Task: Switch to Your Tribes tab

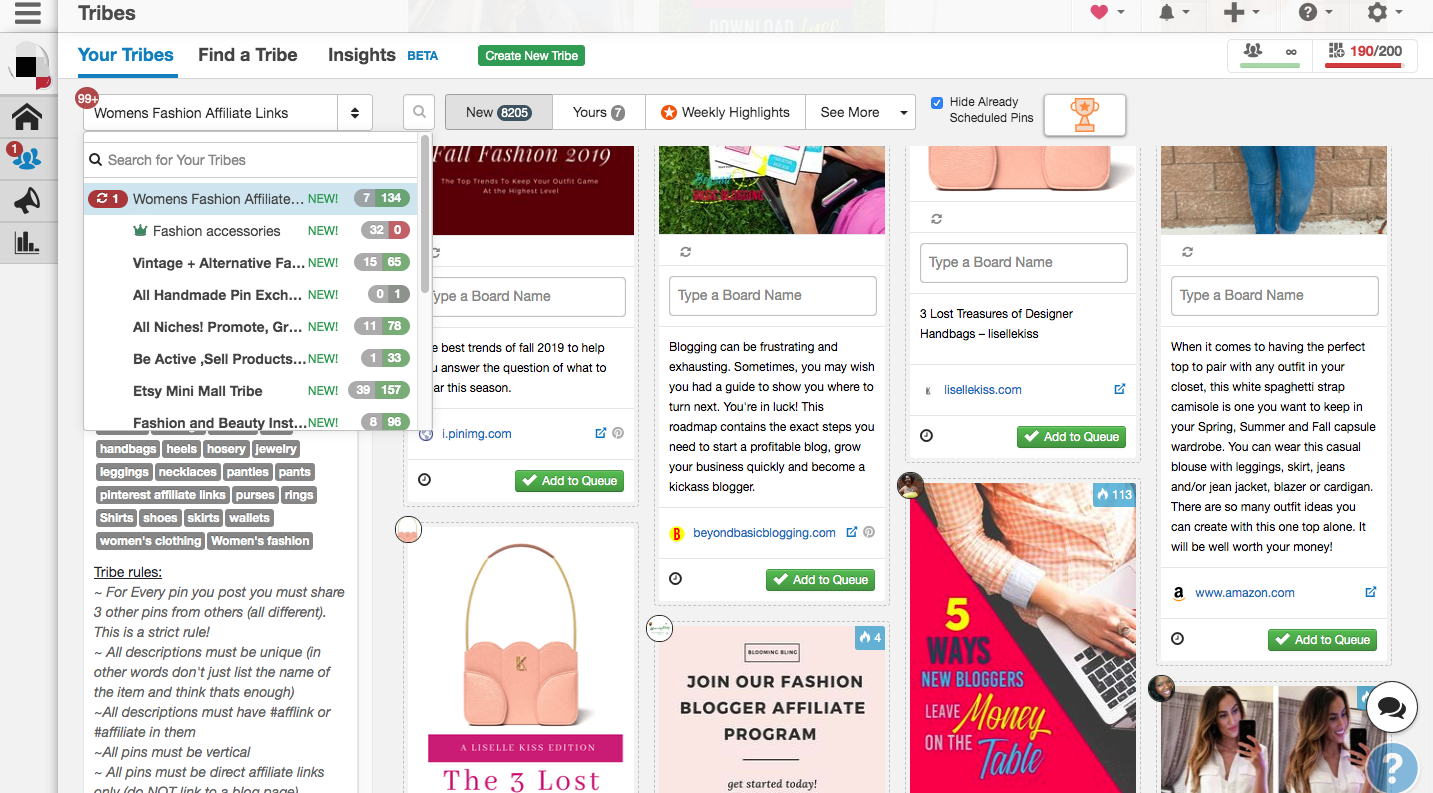Action: click(126, 55)
